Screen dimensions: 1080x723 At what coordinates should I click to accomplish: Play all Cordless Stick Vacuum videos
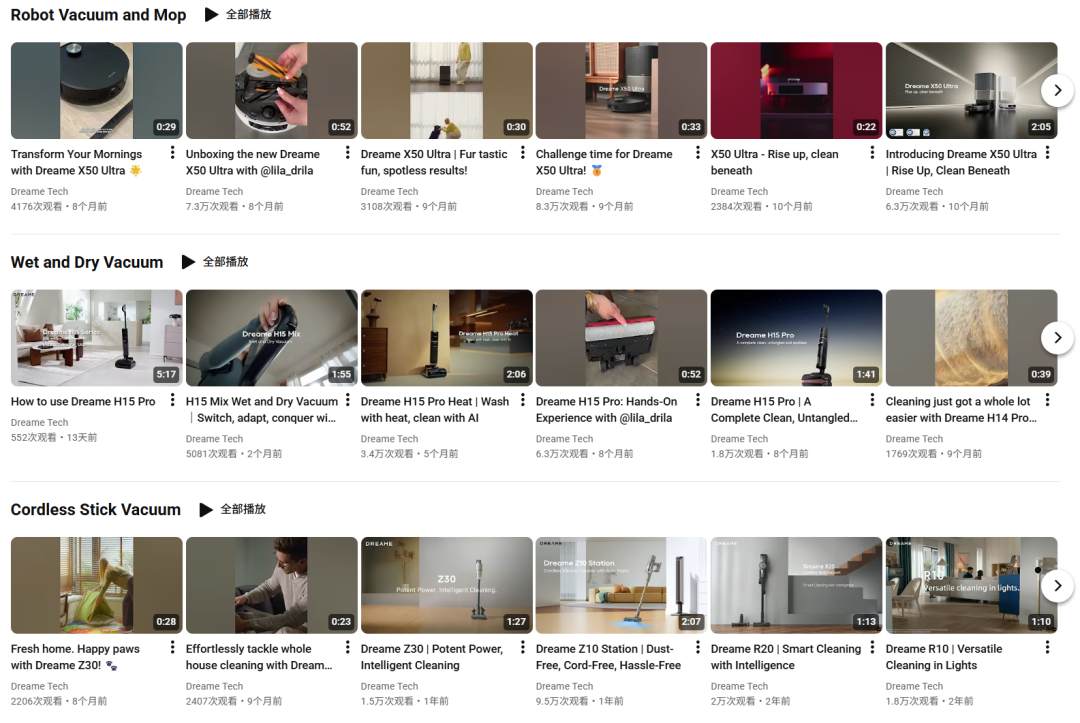pyautogui.click(x=233, y=509)
